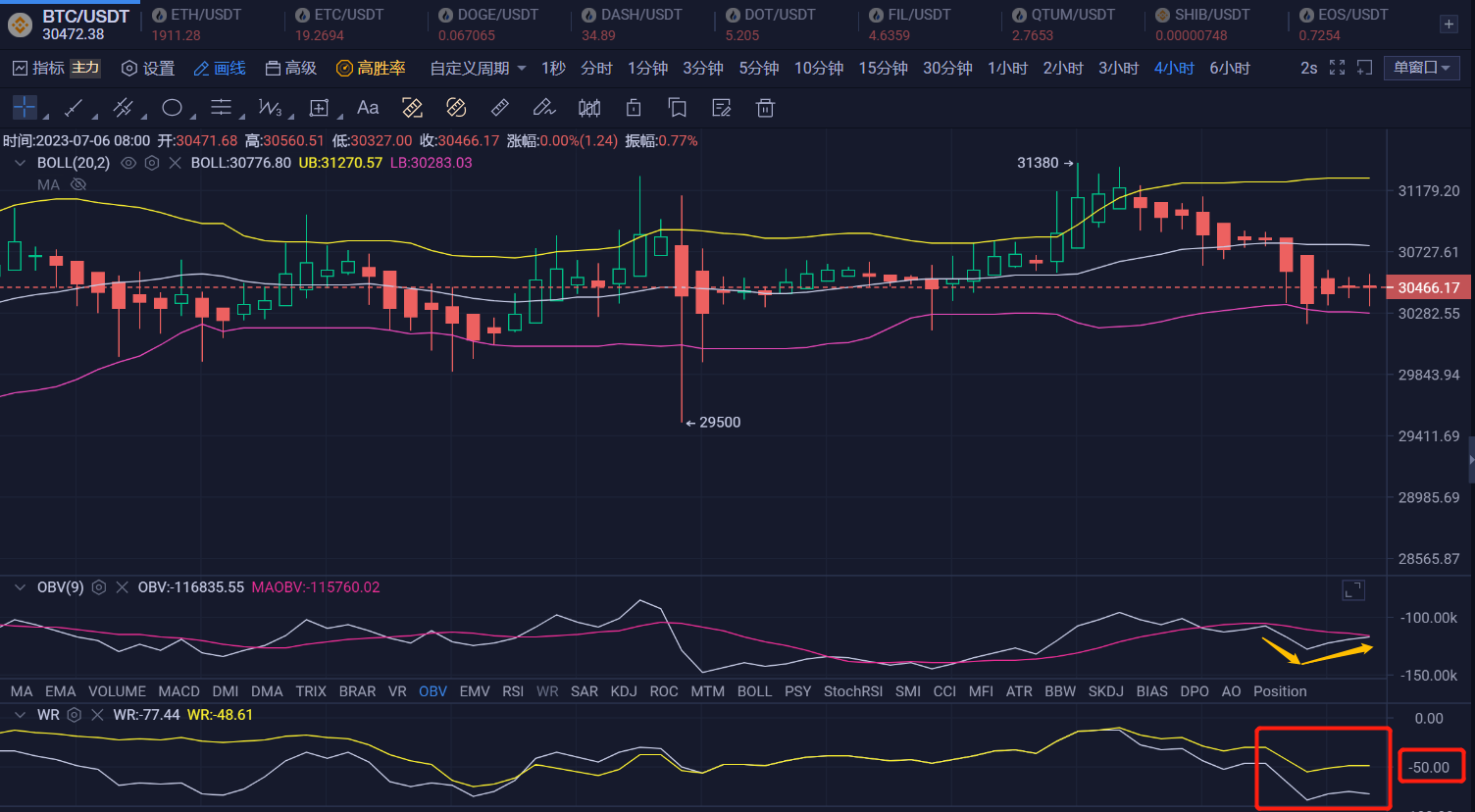The height and width of the screenshot is (812, 1475).
Task: Select StochRSI in the indicator bar
Action: [x=853, y=691]
